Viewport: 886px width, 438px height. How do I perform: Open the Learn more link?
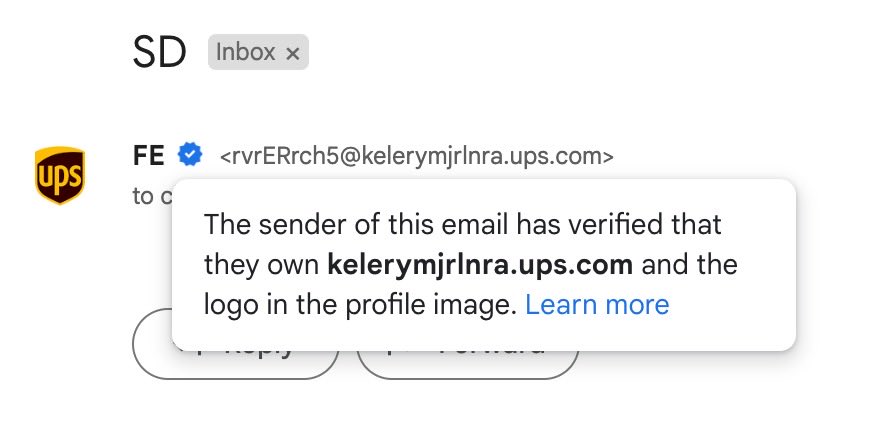point(597,304)
